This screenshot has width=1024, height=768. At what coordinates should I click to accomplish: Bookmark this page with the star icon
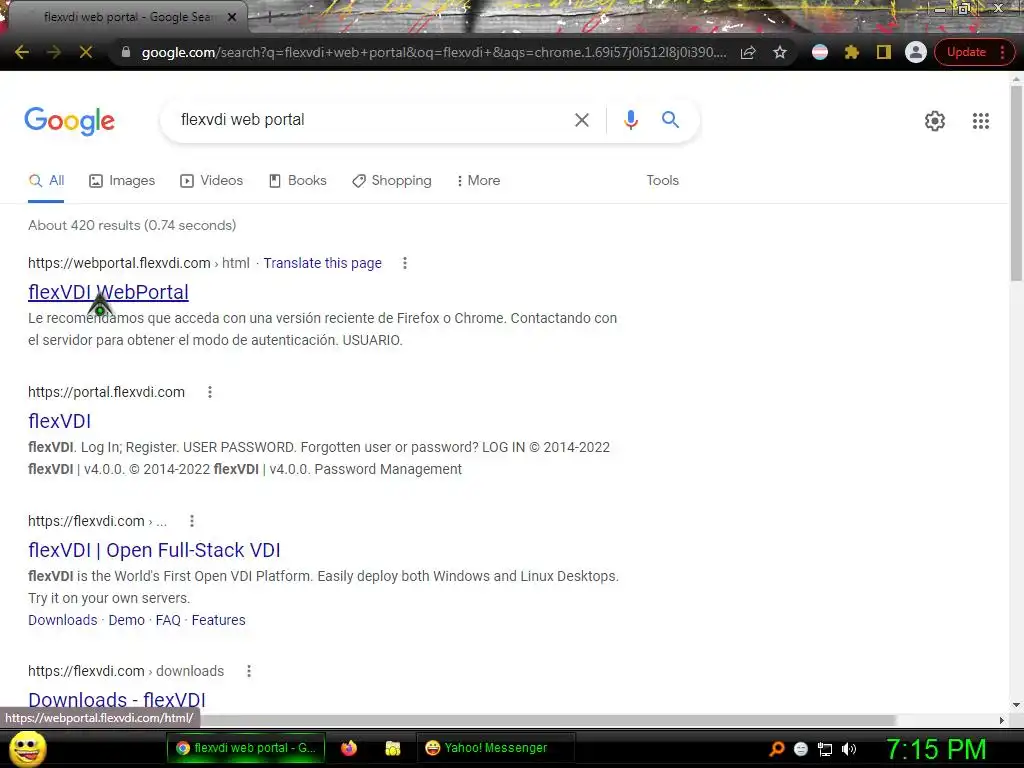coord(780,52)
